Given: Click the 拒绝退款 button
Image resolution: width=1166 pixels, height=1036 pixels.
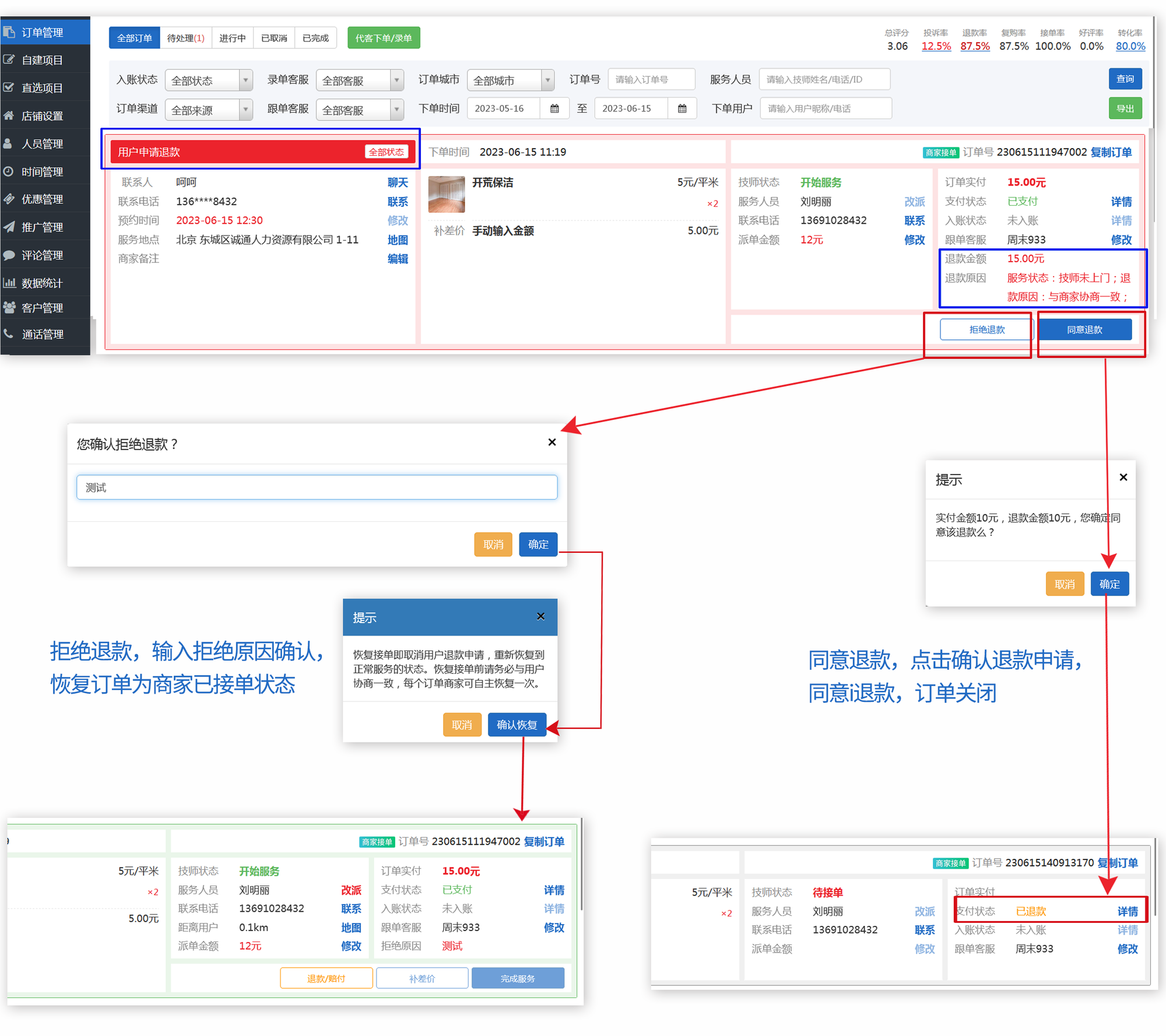Looking at the screenshot, I should (986, 329).
